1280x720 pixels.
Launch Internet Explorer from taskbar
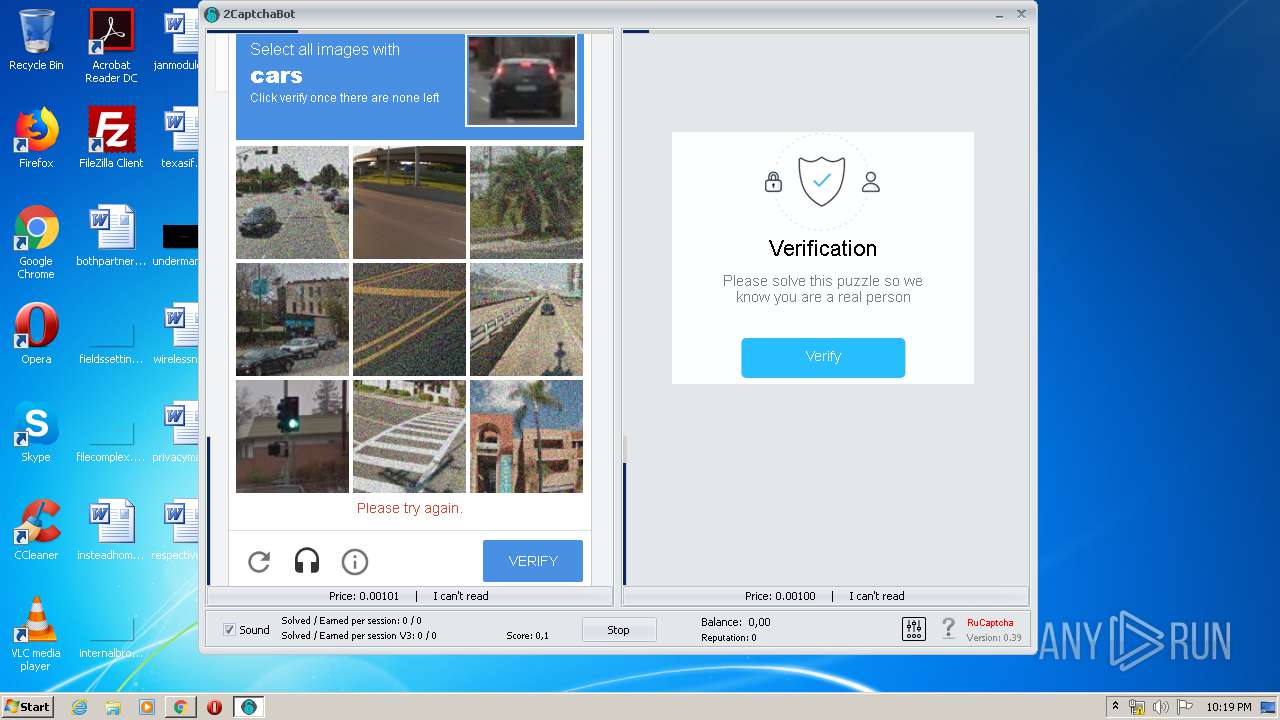coord(79,707)
